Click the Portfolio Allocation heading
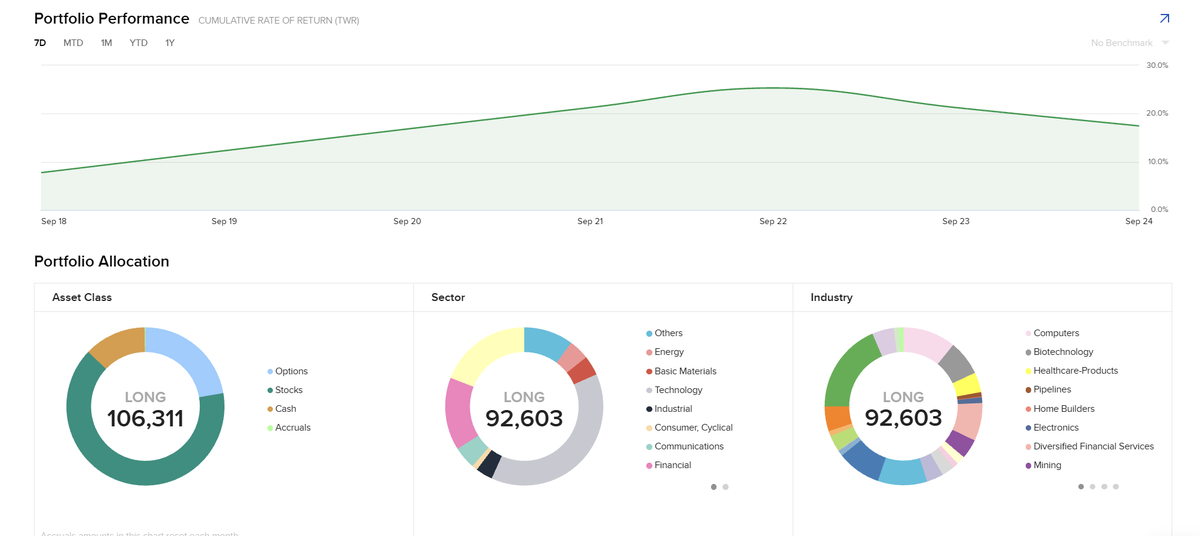Image resolution: width=1200 pixels, height=536 pixels. click(x=101, y=262)
